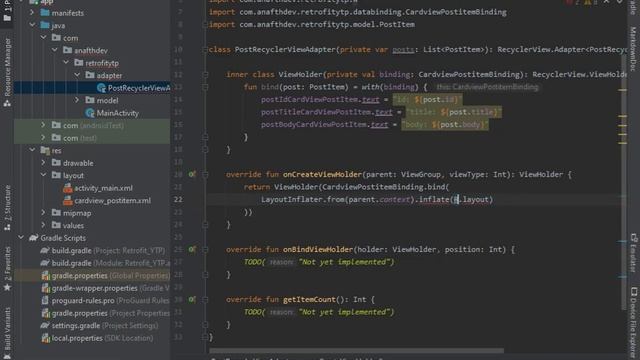Collapse the adapter package
Viewport: 640px width, 360px height.
coord(77,76)
